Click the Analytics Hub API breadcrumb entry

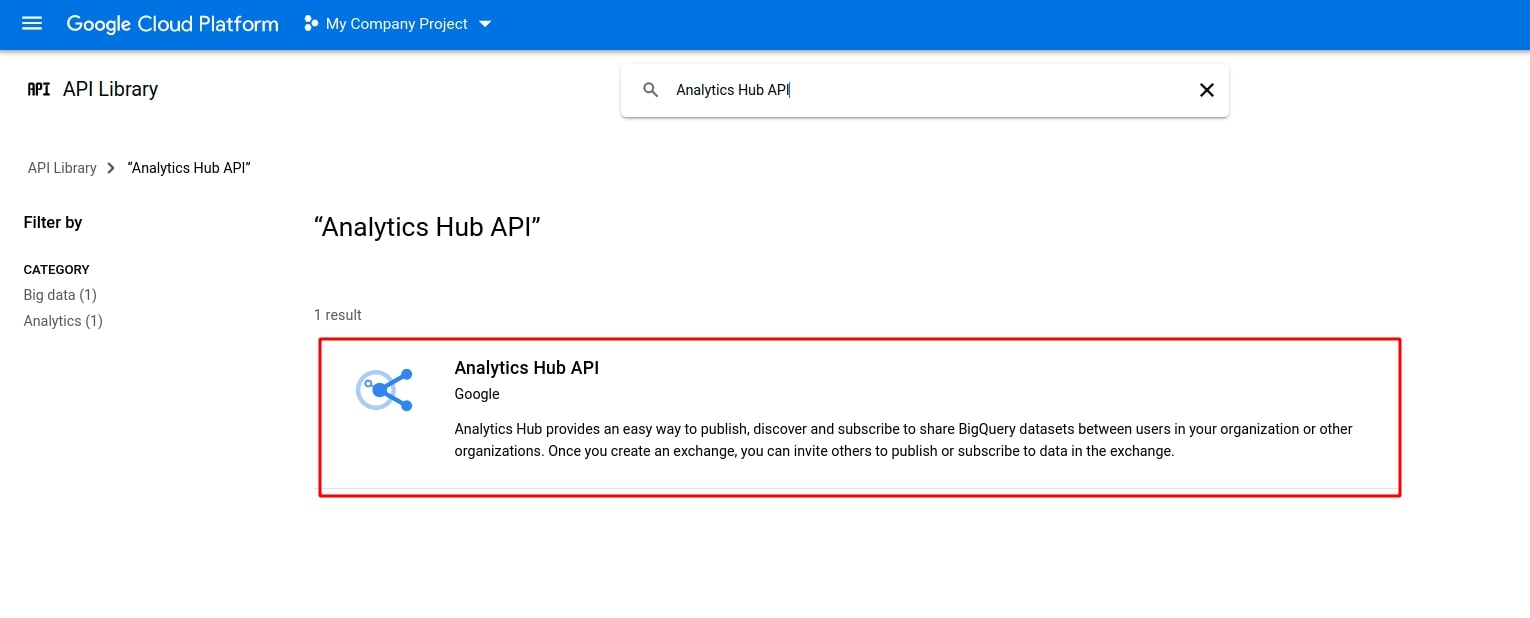click(188, 168)
